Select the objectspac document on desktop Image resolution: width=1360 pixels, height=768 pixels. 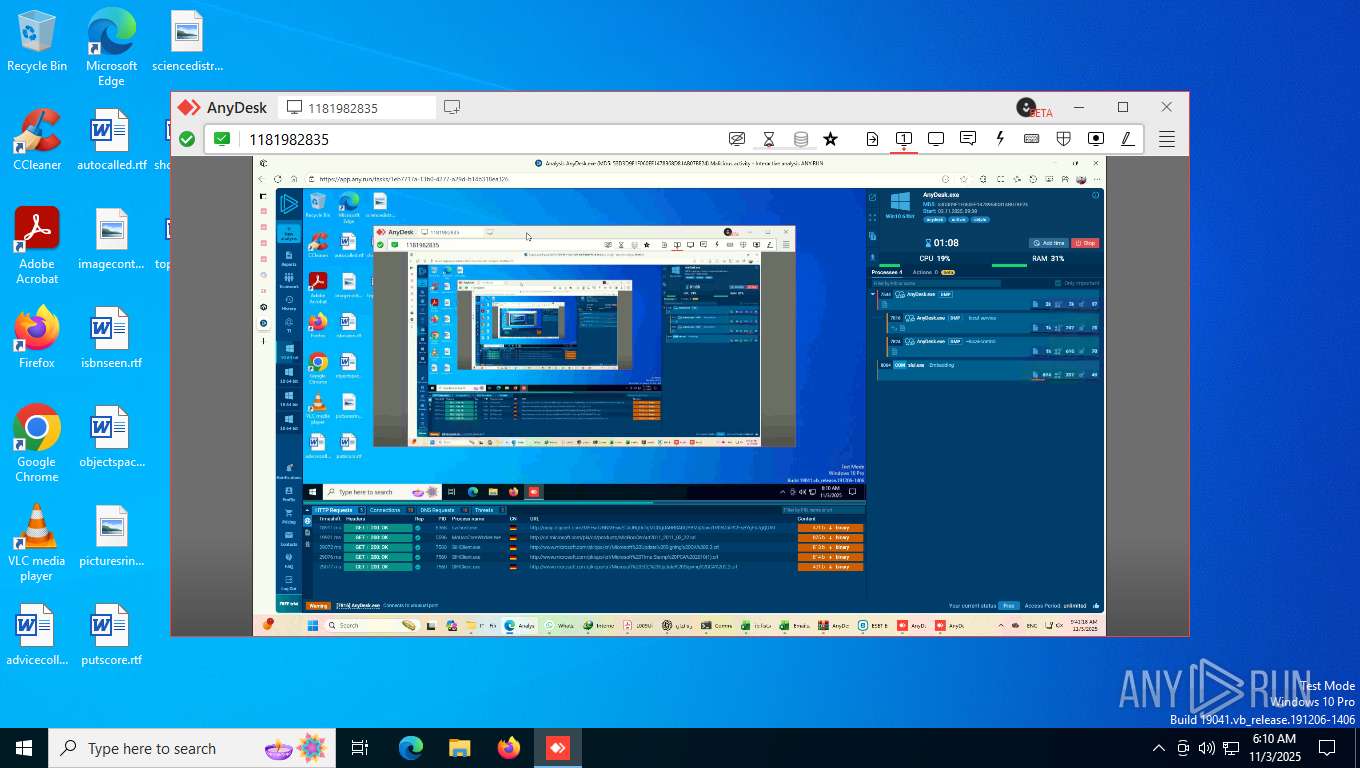point(111,436)
